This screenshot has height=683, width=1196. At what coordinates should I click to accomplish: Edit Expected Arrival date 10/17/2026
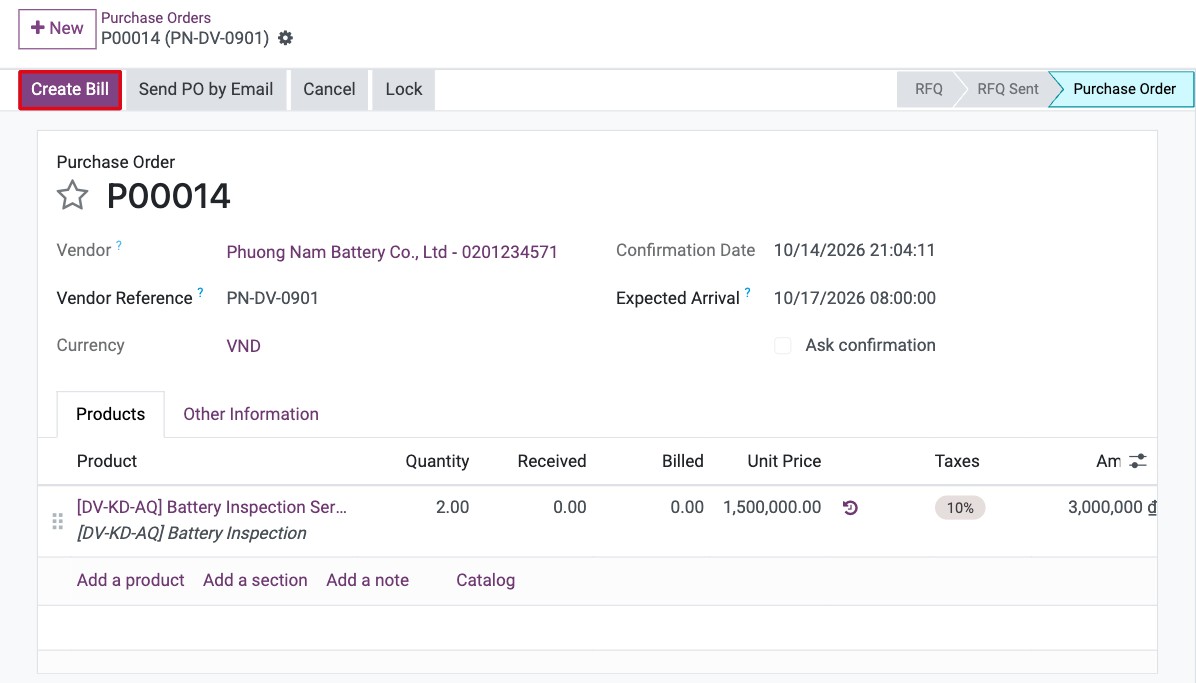[x=854, y=298]
